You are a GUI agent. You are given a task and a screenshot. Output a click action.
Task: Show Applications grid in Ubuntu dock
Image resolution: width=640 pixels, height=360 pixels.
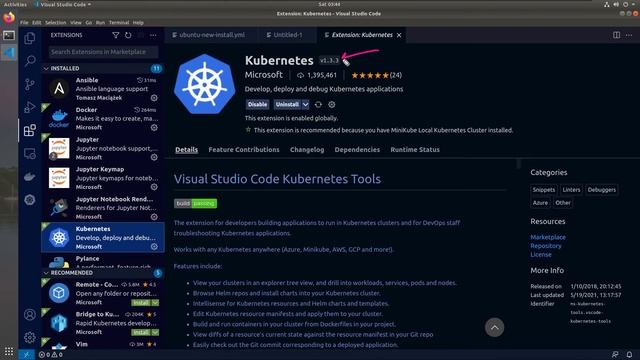click(x=9, y=351)
